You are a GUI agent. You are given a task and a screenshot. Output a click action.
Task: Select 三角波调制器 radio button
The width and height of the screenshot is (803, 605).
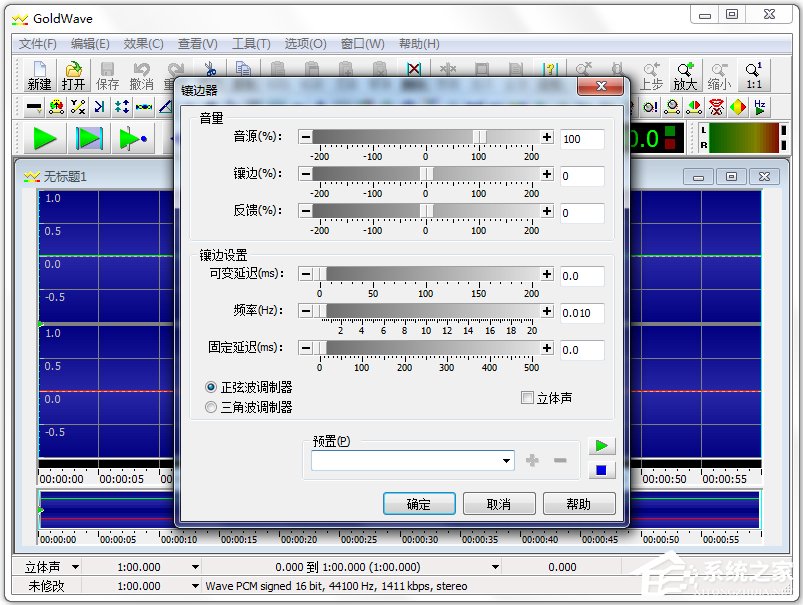click(x=210, y=407)
